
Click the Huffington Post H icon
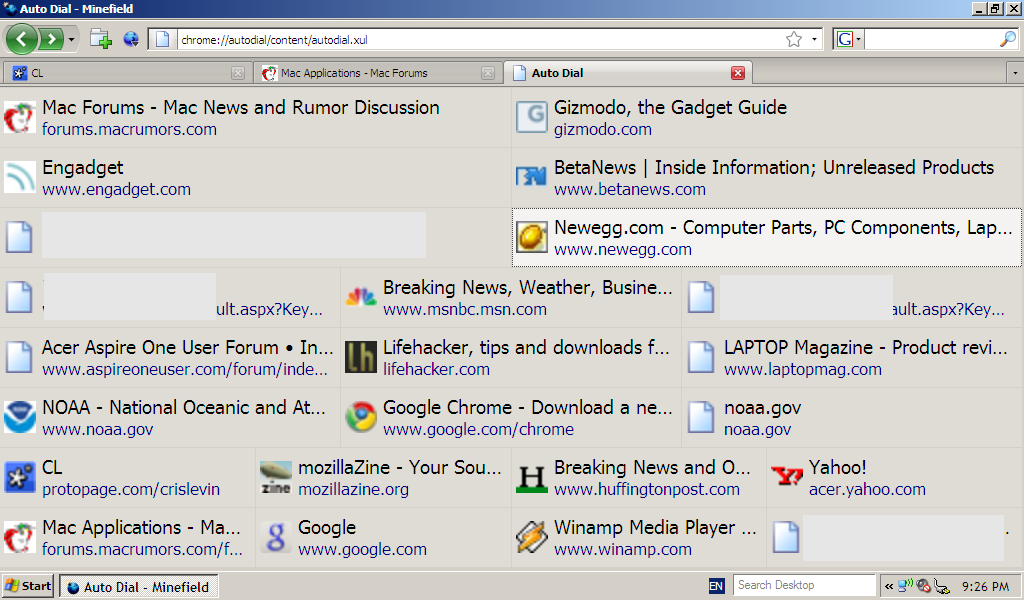(x=531, y=477)
